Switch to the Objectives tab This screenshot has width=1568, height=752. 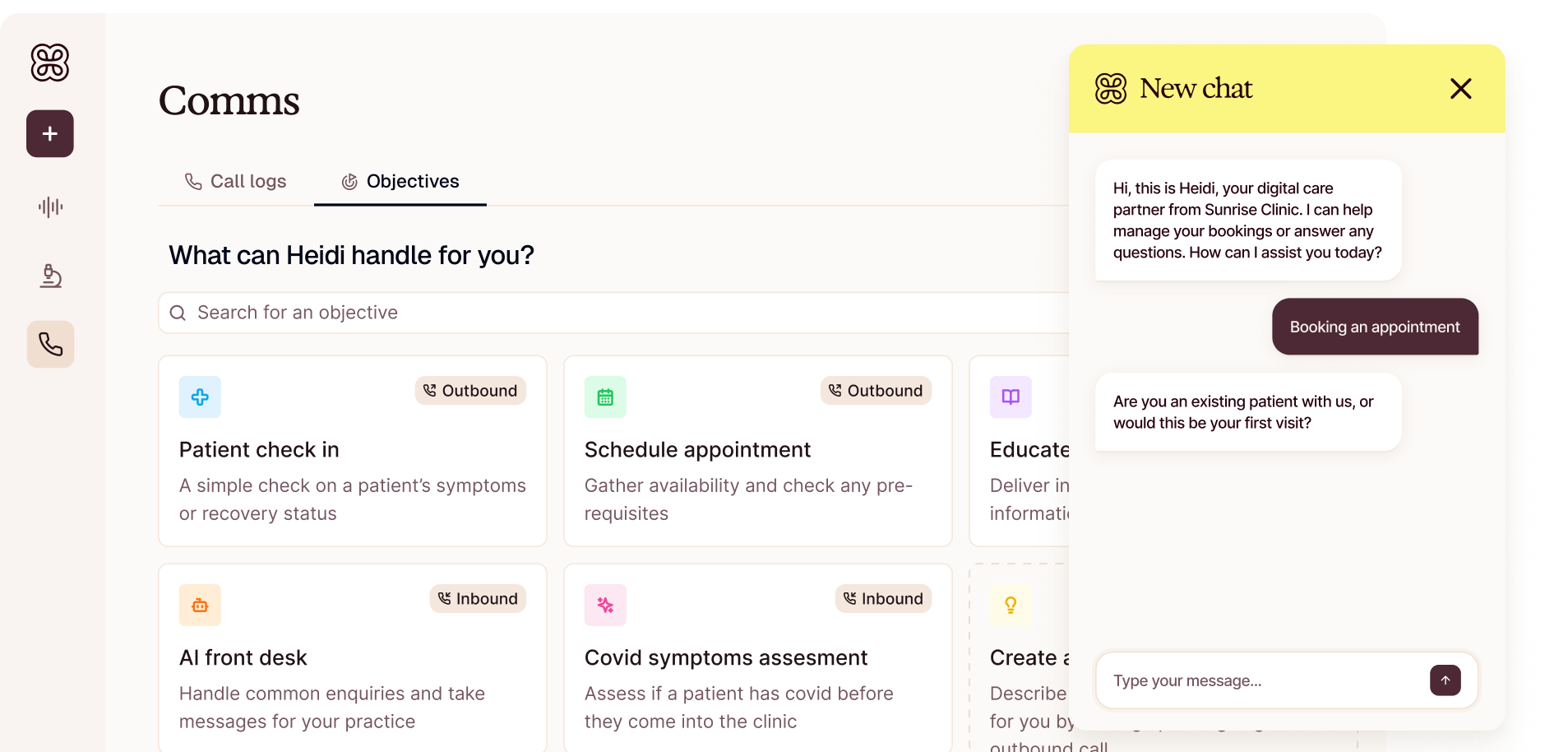400,181
